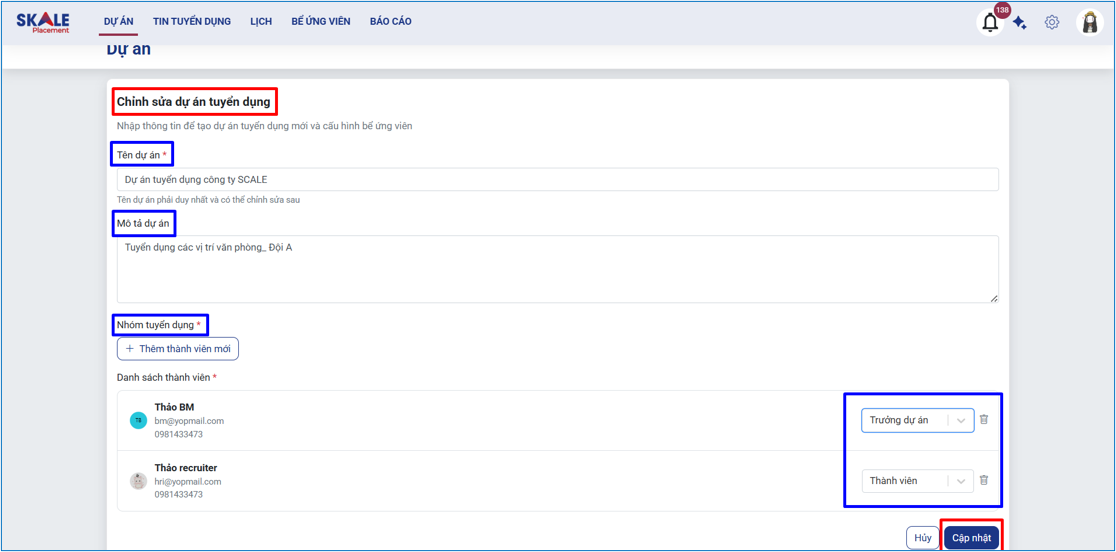Open the settings gear icon

pos(1052,22)
